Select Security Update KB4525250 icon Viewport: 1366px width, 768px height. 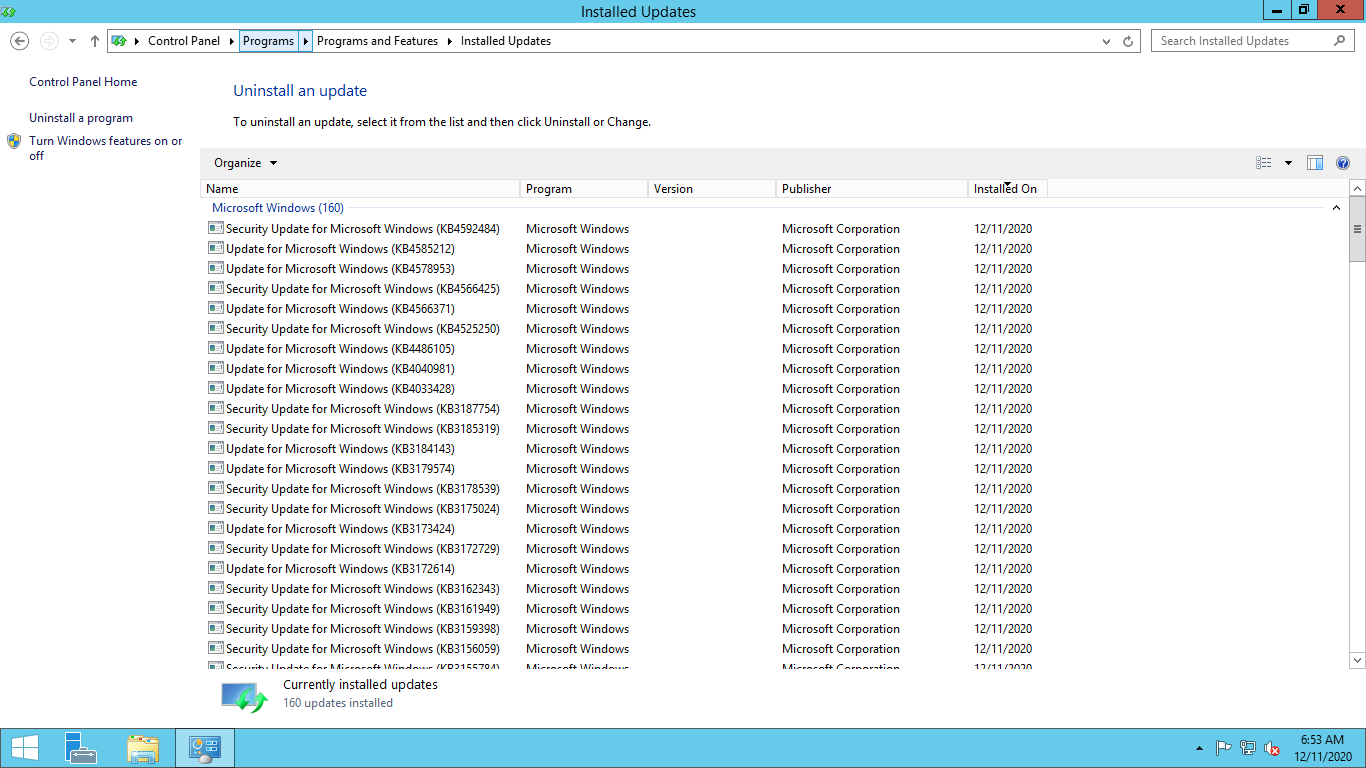click(215, 328)
